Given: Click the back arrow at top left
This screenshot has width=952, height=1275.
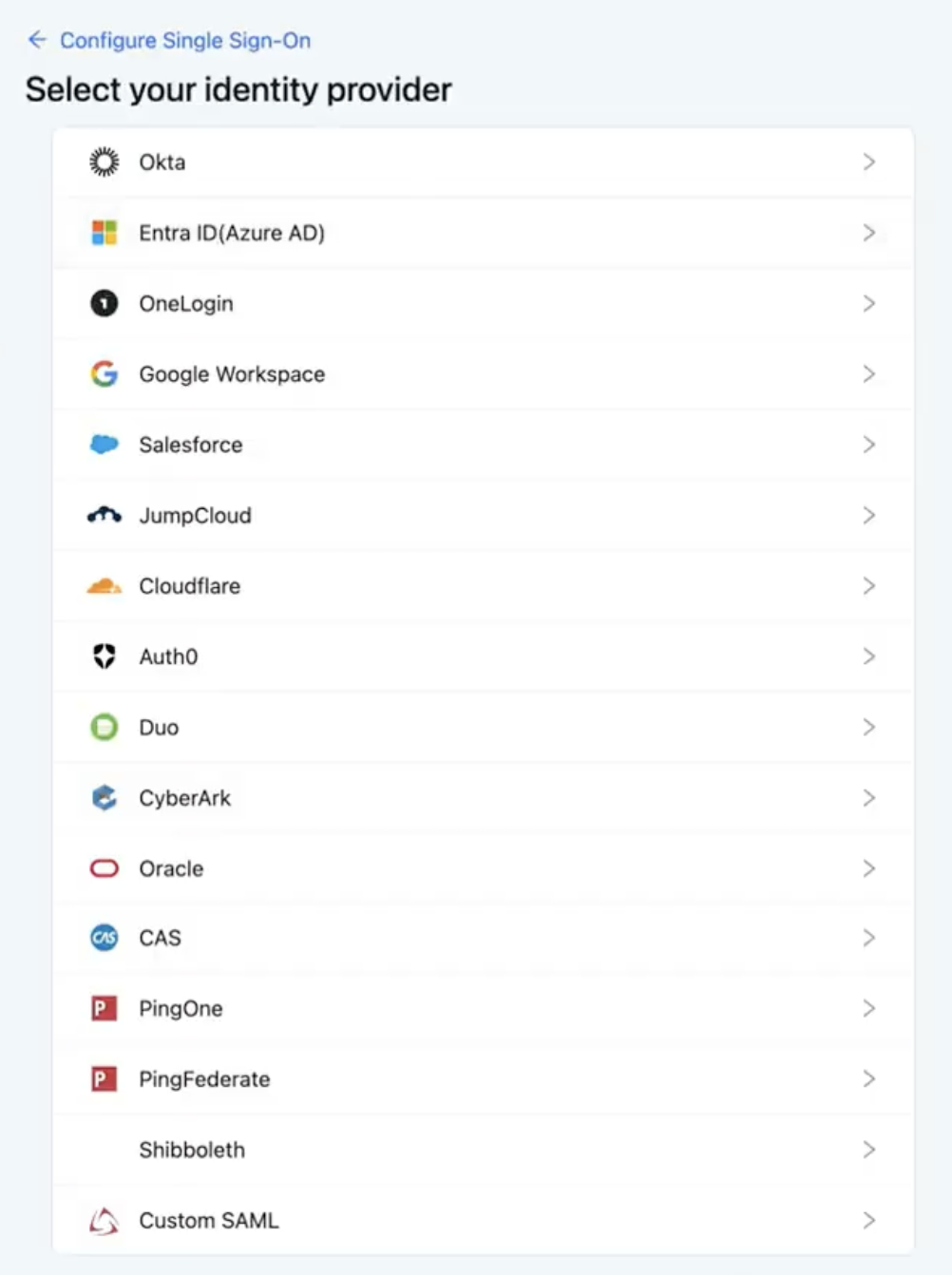Looking at the screenshot, I should point(37,40).
